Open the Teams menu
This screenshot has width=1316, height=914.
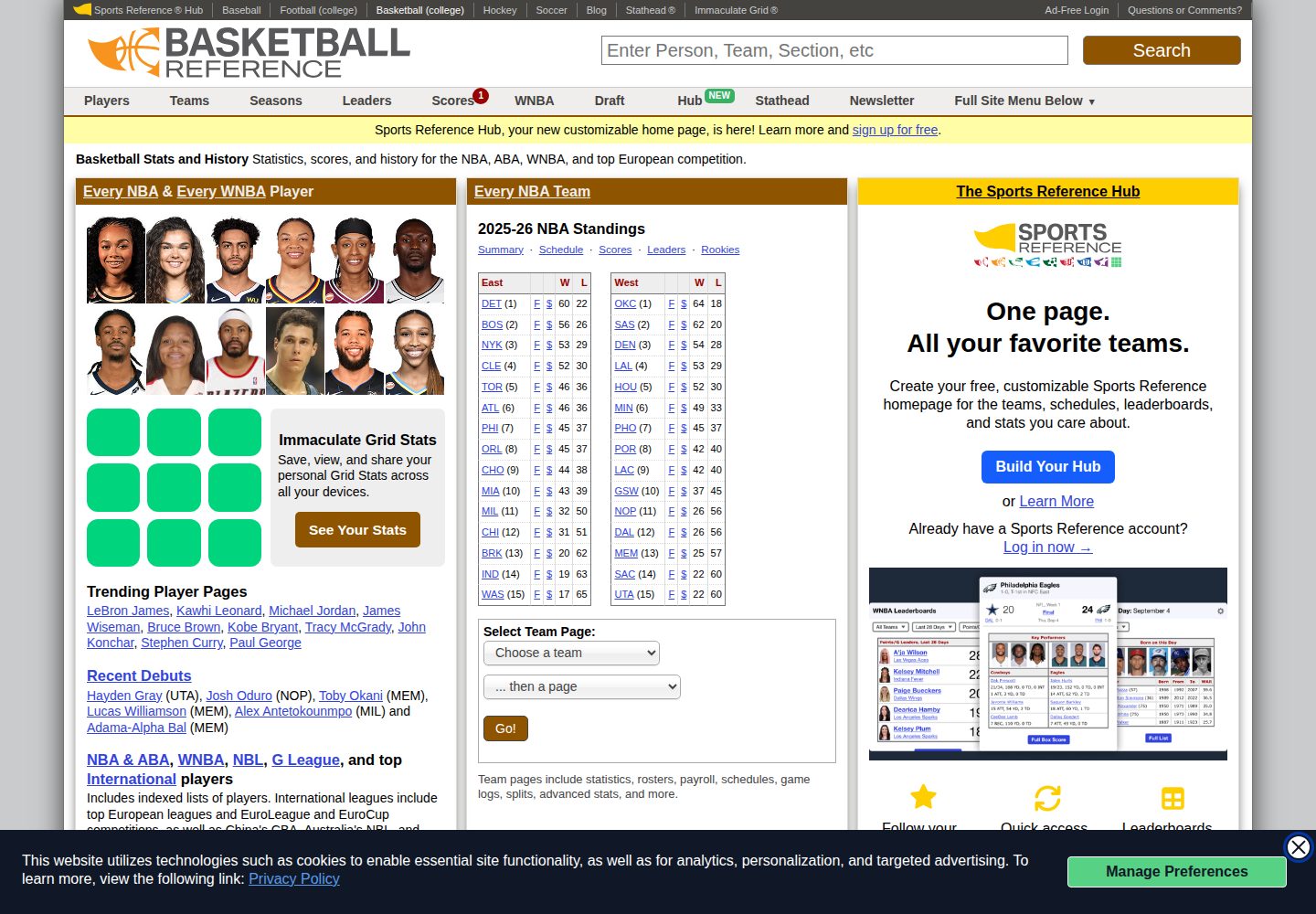click(x=189, y=101)
